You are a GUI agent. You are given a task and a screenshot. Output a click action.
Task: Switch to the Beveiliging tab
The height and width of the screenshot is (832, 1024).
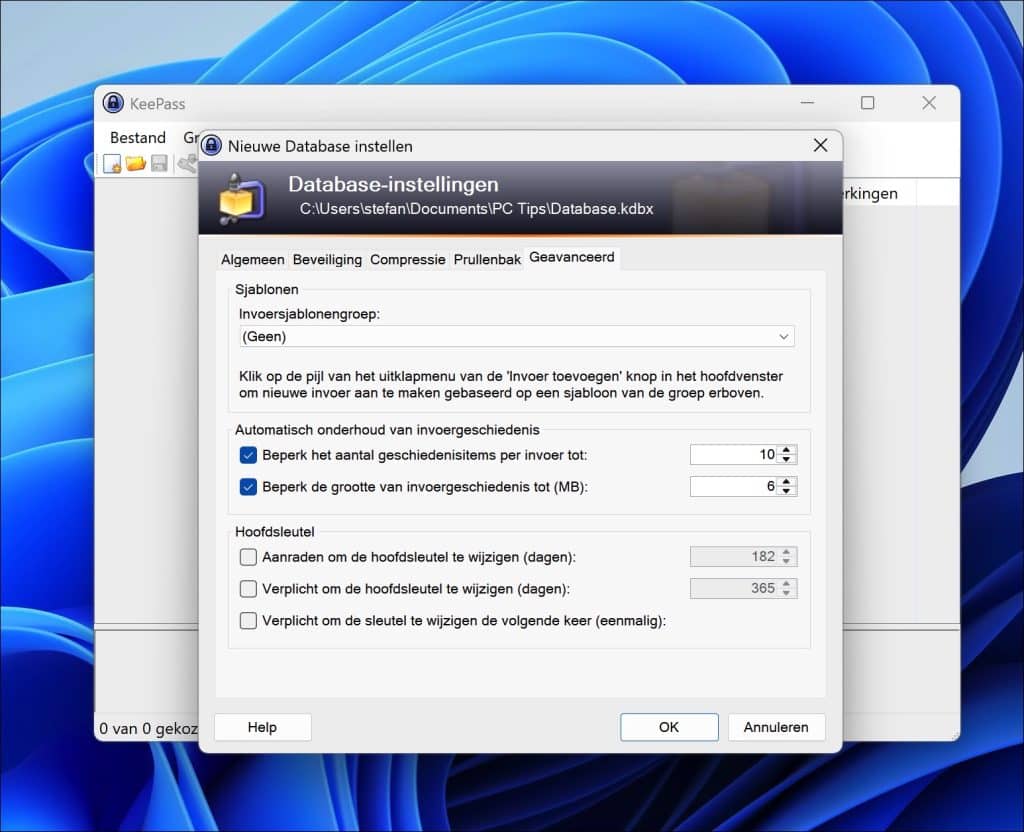[327, 259]
